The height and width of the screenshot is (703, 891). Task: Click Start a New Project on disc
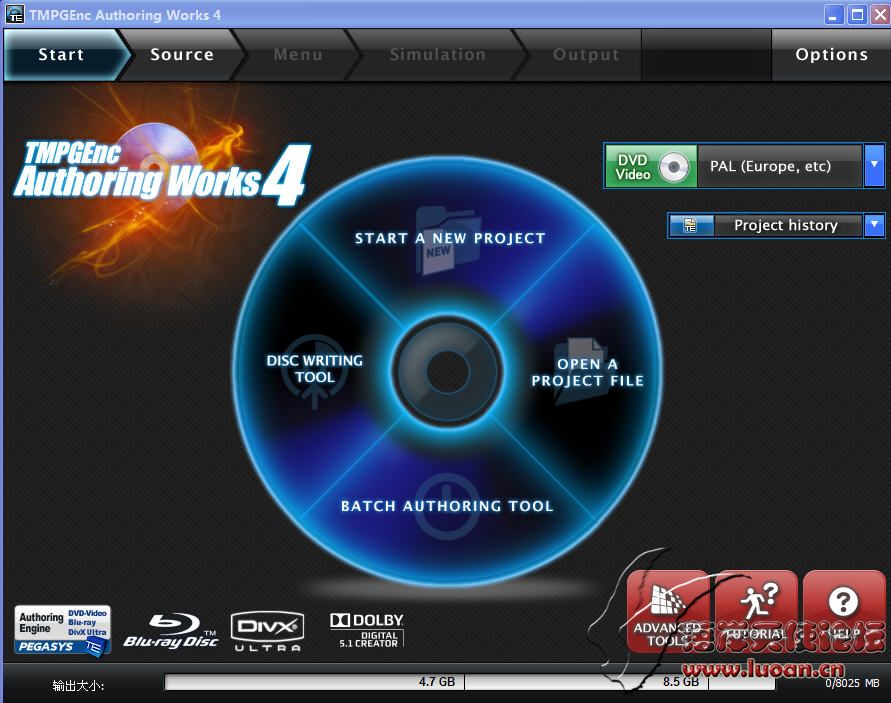point(449,238)
